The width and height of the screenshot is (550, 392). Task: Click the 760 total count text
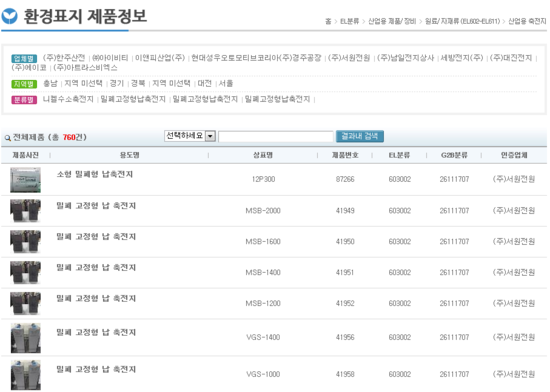pyautogui.click(x=69, y=137)
